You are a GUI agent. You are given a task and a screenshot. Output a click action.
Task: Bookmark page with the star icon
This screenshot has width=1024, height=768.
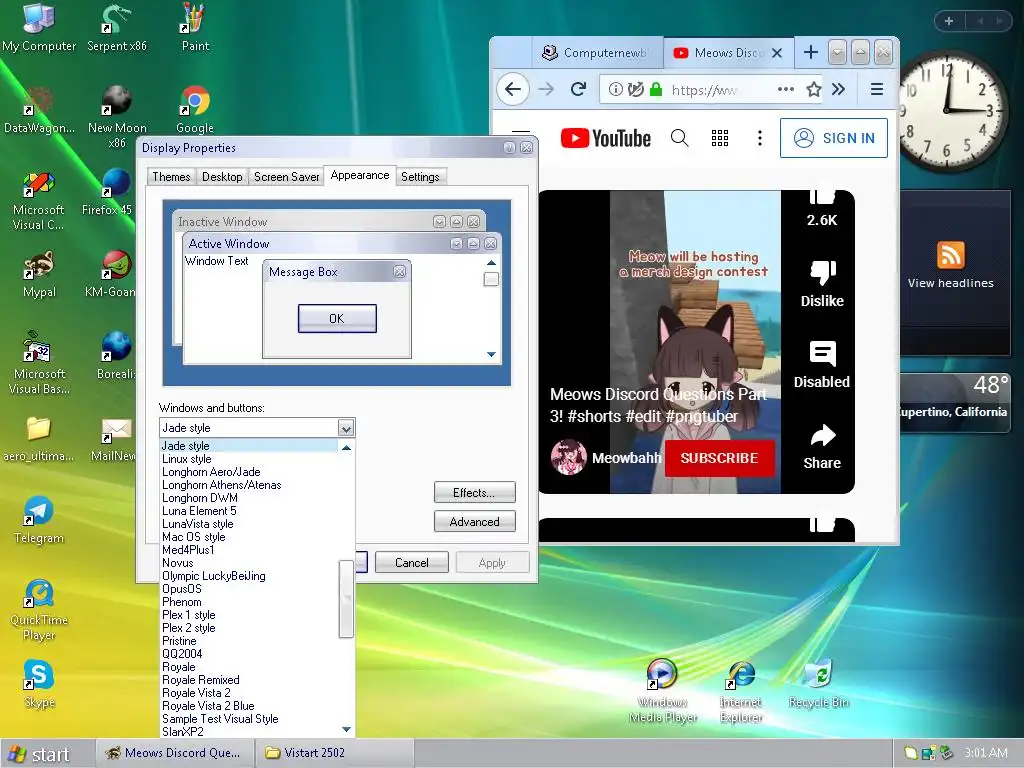coord(813,89)
